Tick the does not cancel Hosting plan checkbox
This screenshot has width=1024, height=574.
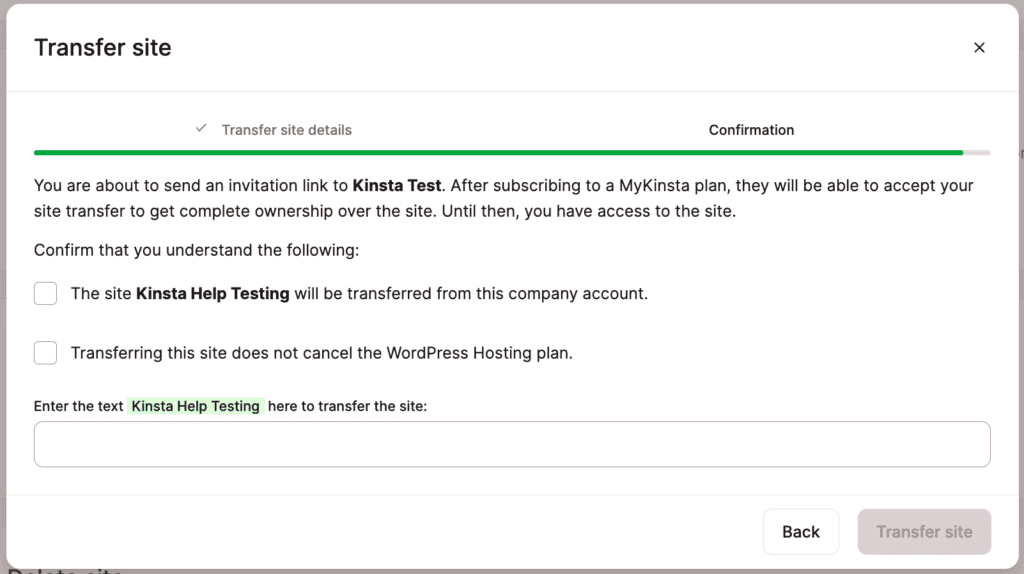point(45,353)
